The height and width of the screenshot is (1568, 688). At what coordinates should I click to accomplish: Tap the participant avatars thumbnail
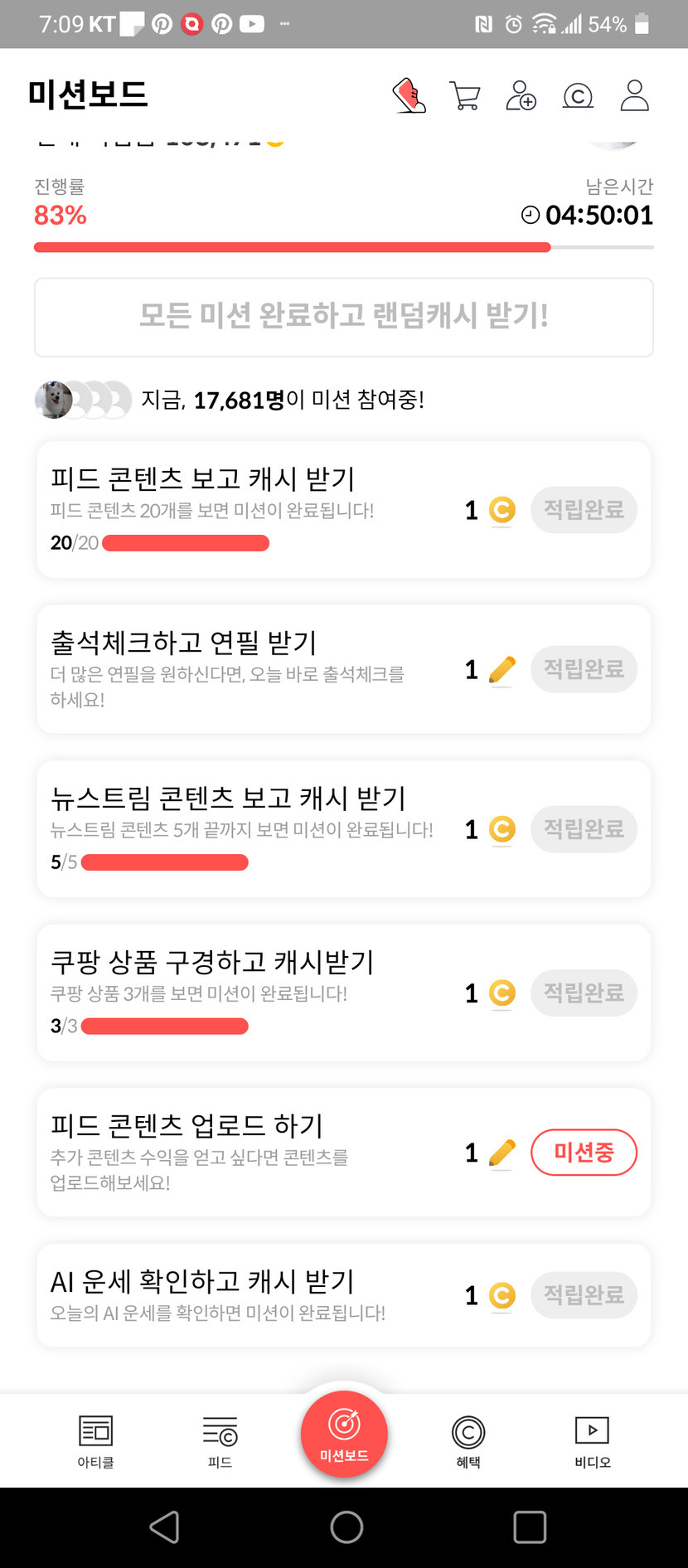[x=82, y=400]
